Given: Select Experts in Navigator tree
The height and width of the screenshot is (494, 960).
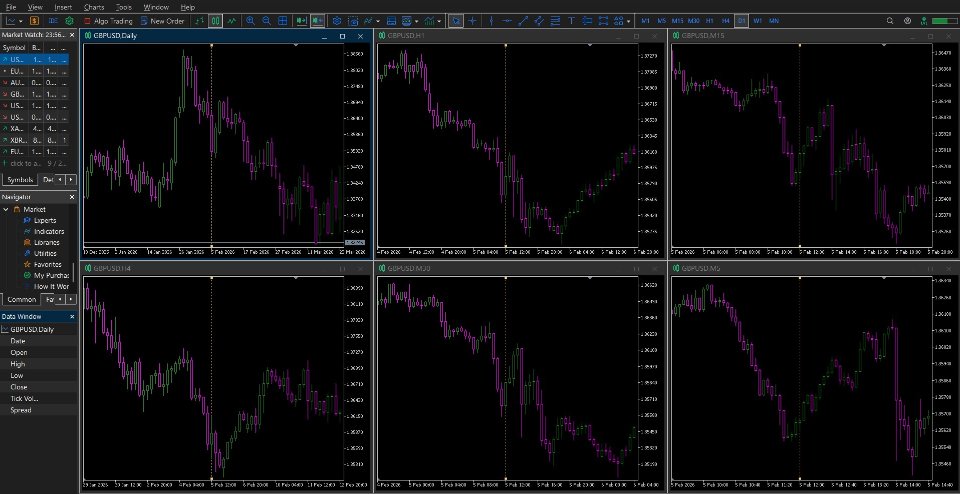Looking at the screenshot, I should pos(45,220).
